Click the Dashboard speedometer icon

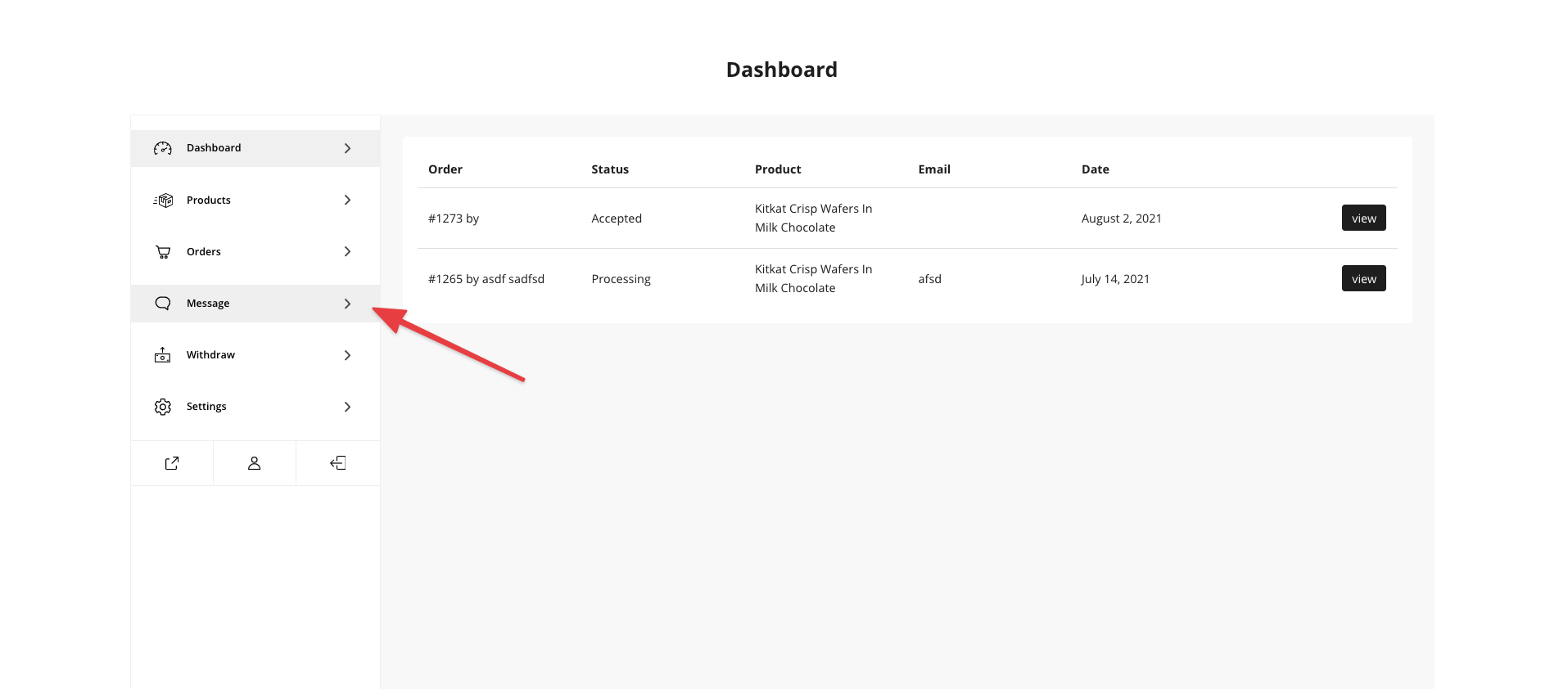(x=163, y=148)
